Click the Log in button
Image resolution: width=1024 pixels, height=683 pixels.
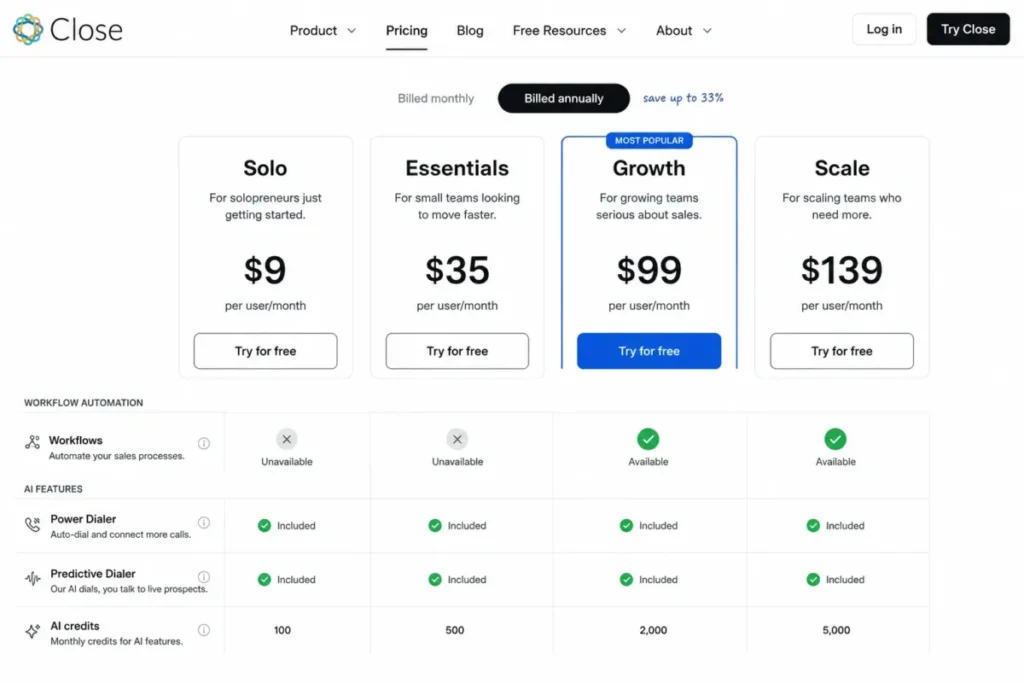tap(884, 29)
